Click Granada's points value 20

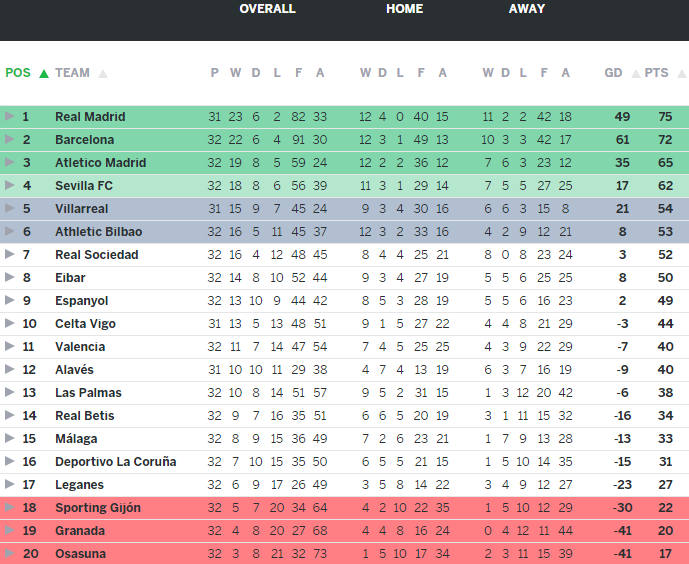pyautogui.click(x=665, y=531)
